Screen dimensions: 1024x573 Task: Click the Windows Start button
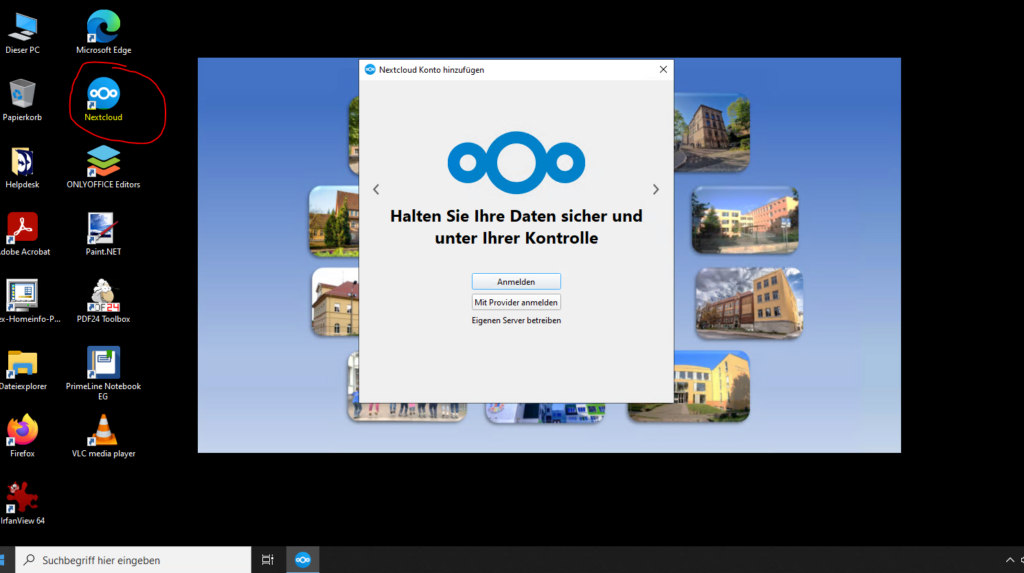point(3,560)
